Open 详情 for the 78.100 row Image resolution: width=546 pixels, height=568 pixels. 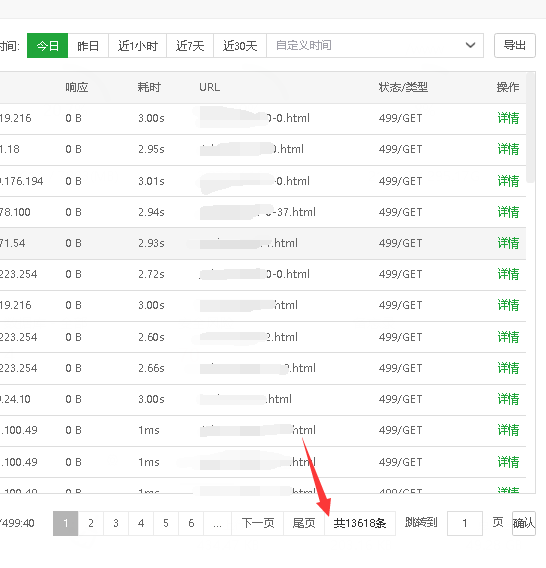(508, 212)
